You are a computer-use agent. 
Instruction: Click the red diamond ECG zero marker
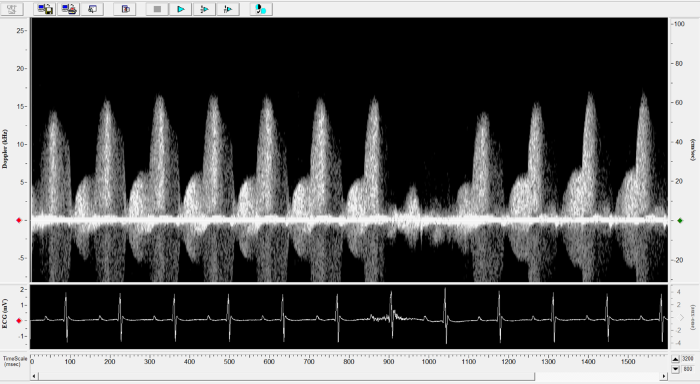pyautogui.click(x=19, y=321)
